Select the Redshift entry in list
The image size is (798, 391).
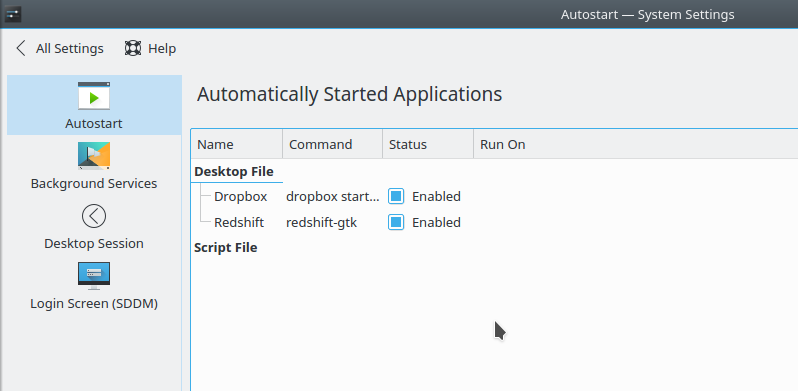(239, 222)
